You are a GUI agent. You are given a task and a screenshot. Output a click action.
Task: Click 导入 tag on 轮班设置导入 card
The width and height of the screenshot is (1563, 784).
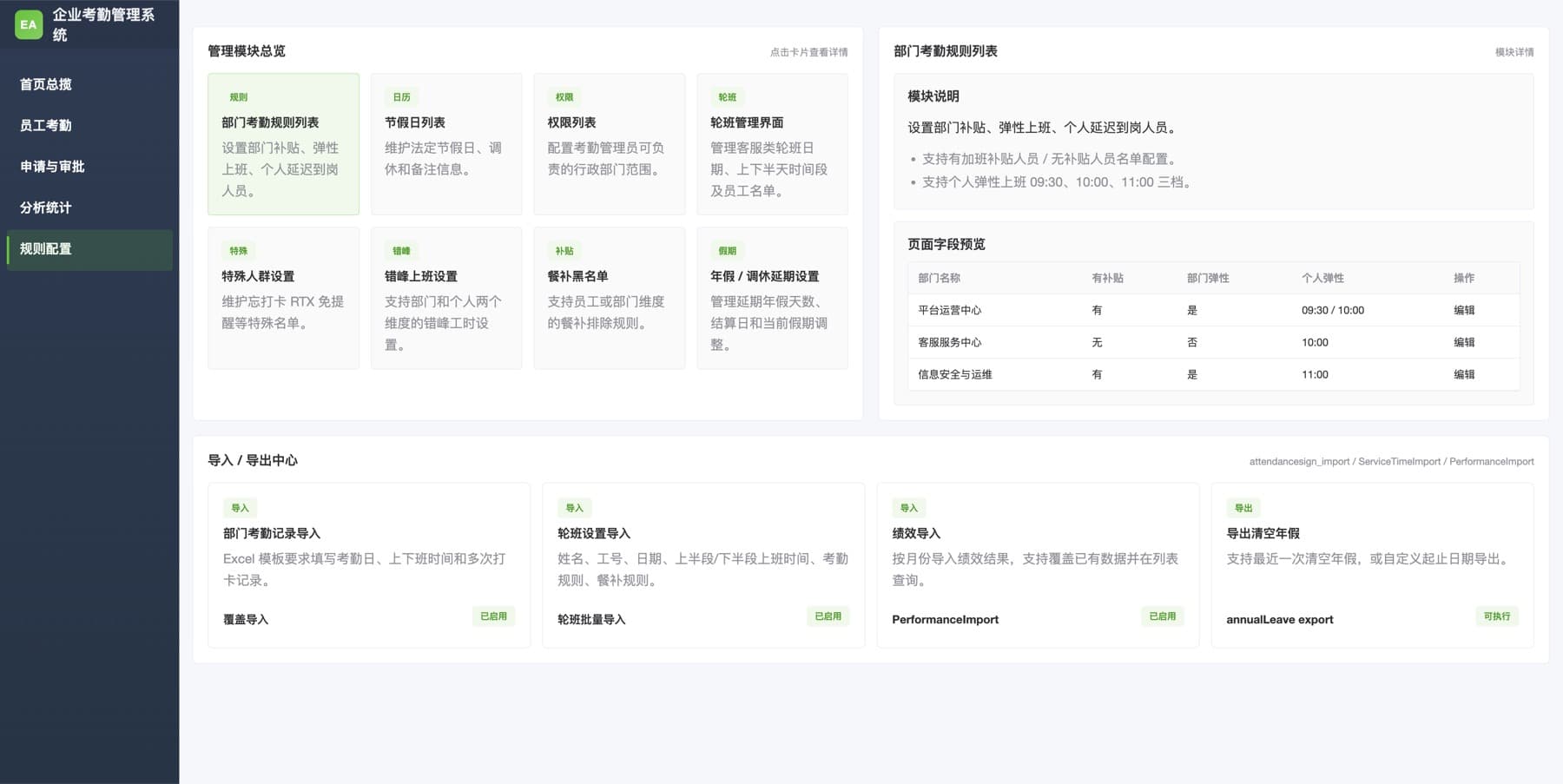[x=574, y=508]
